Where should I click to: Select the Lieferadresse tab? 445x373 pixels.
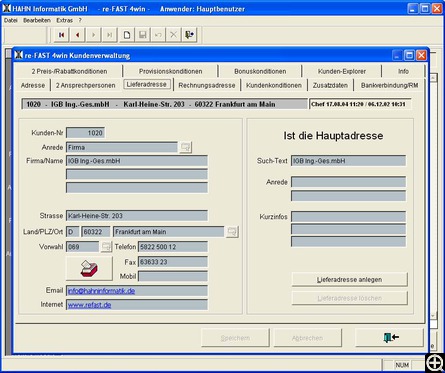tap(147, 84)
